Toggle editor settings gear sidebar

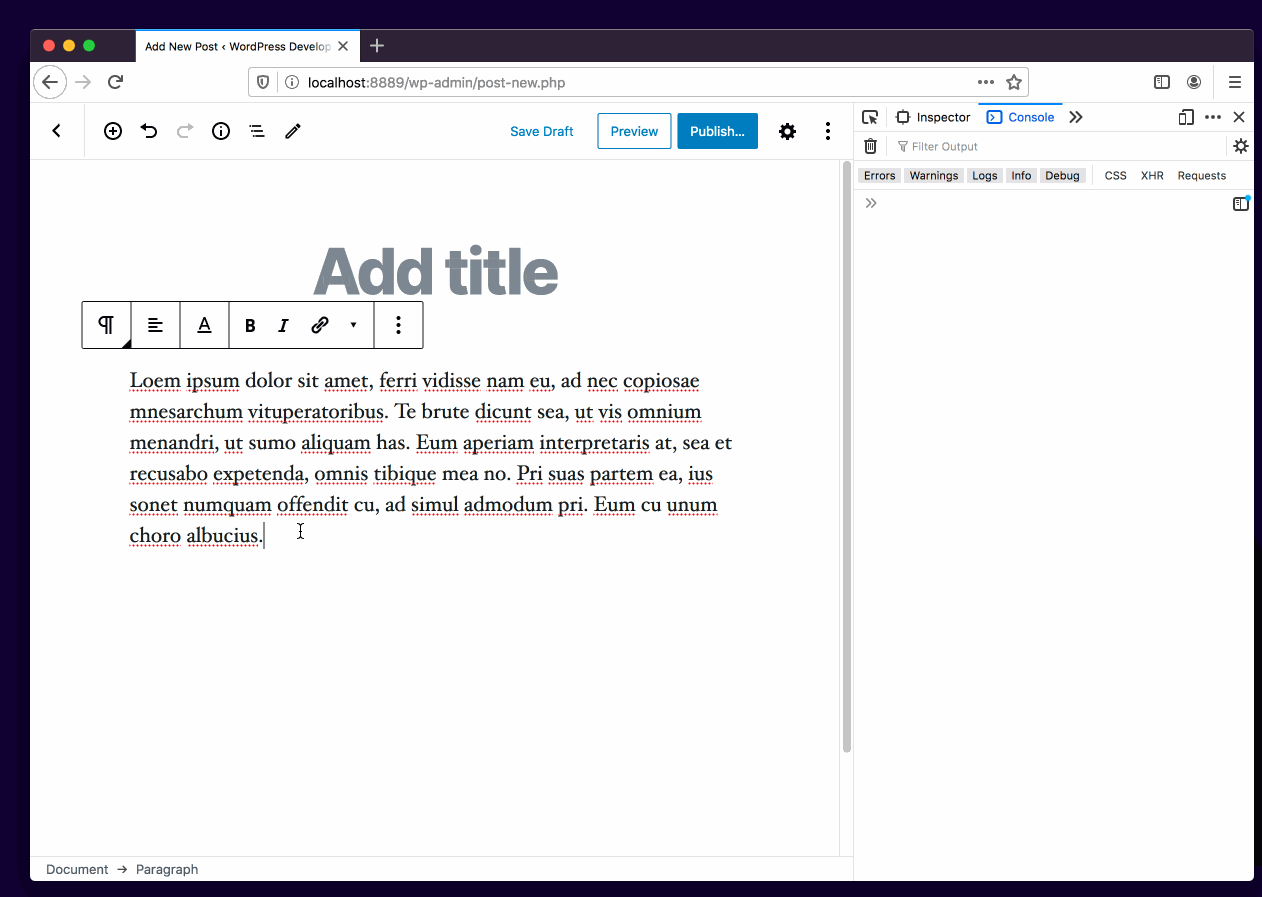(x=788, y=131)
